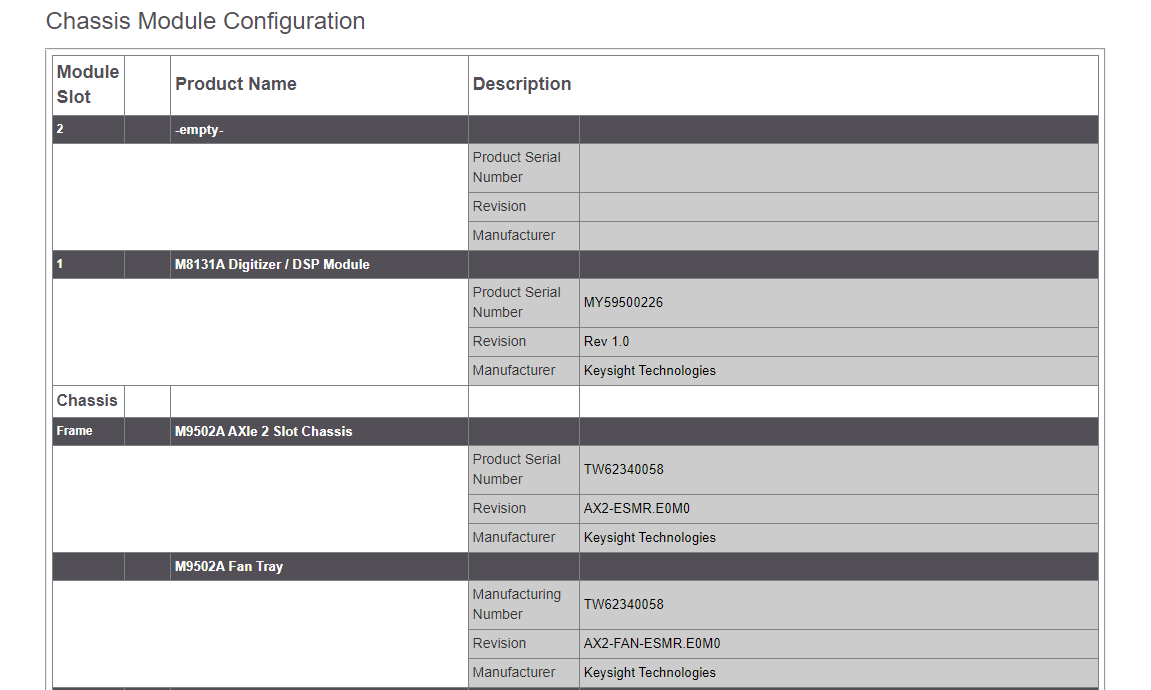Click Product Serial Number label under -empty- slot

[517, 167]
